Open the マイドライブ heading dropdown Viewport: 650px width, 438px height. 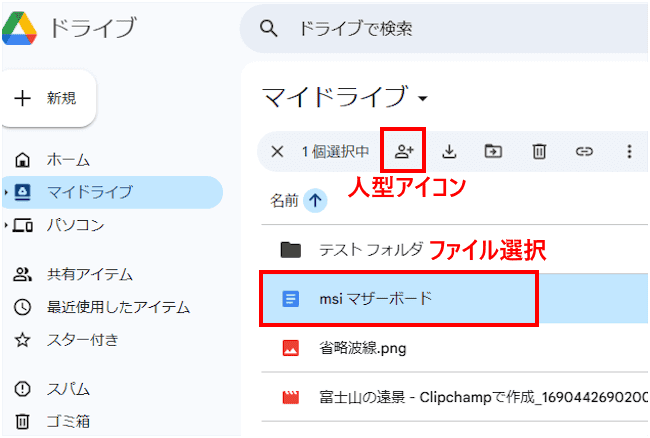coord(345,97)
